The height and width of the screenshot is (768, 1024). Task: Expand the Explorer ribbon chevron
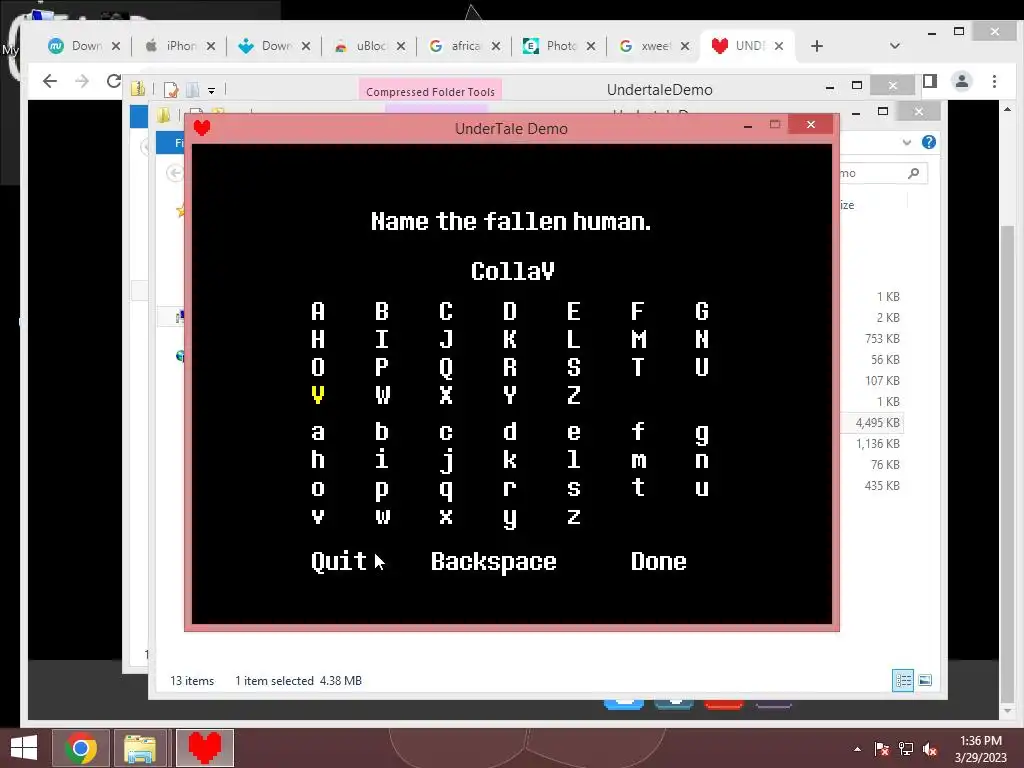tap(906, 142)
